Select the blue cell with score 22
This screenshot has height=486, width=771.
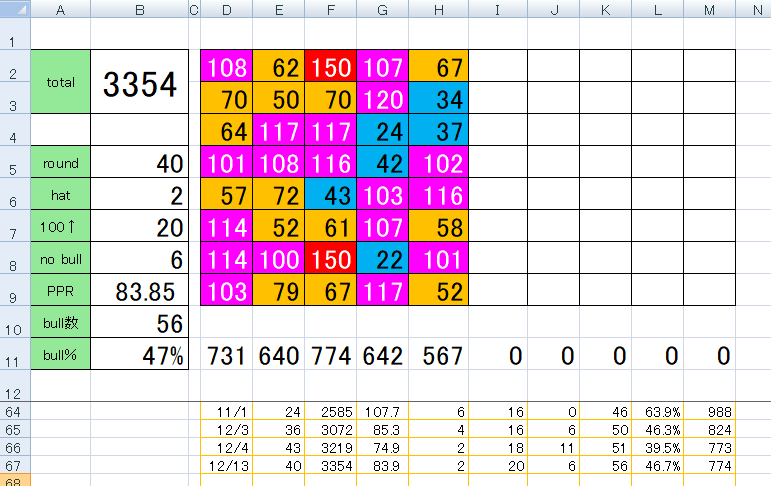point(383,258)
